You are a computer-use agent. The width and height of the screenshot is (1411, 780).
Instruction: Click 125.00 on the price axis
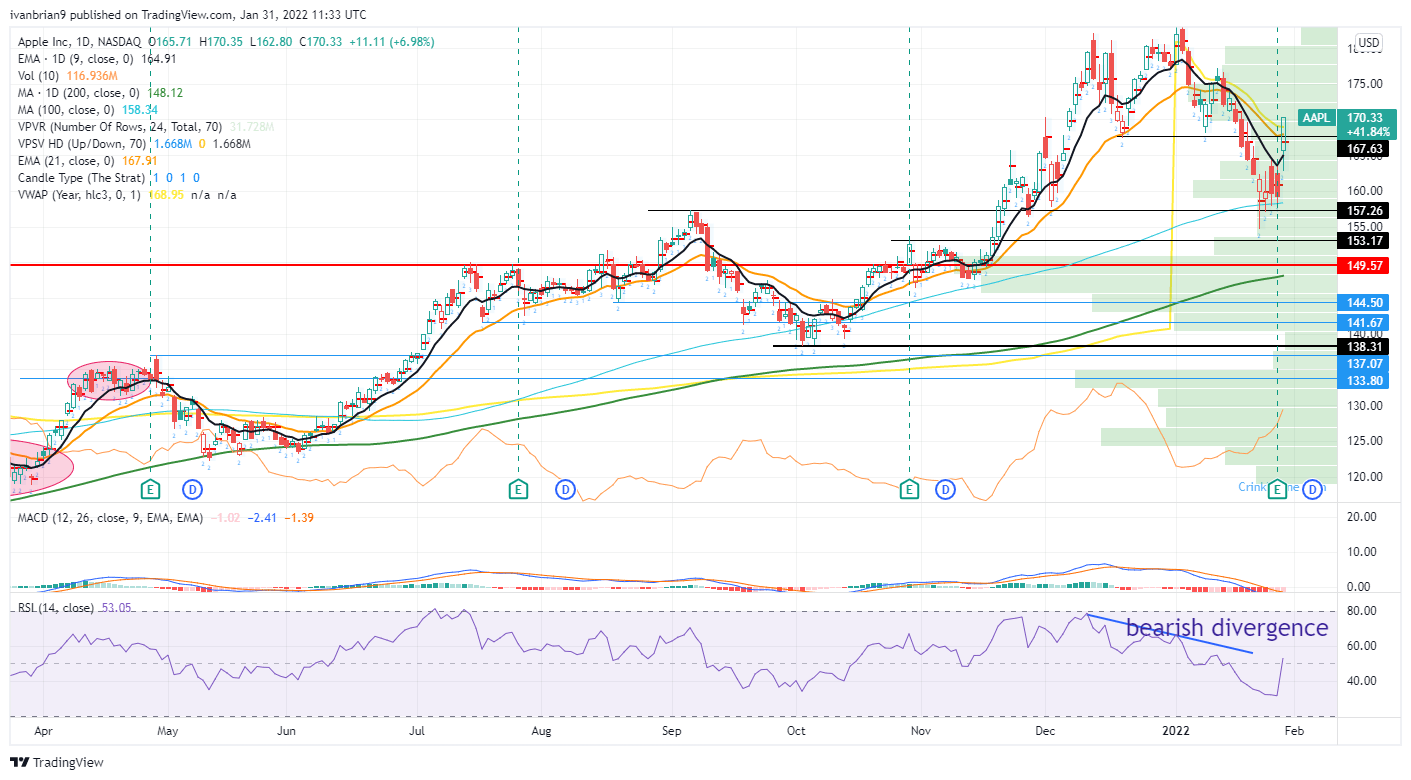(x=1364, y=441)
